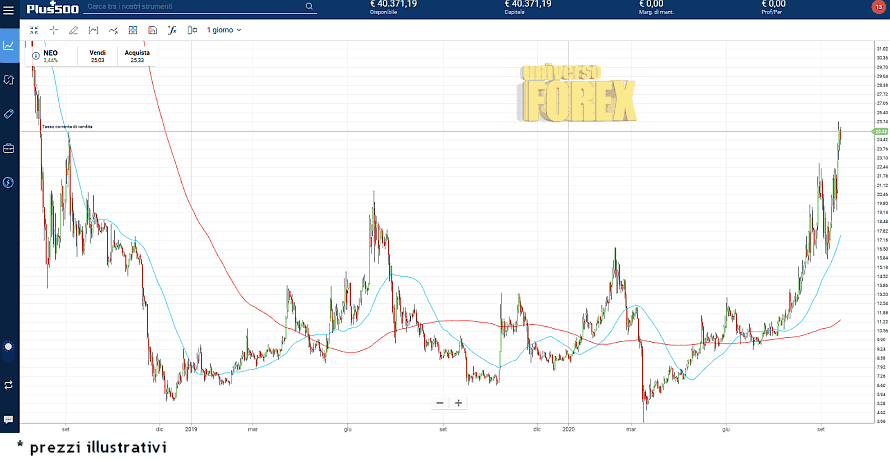Screen dimensions: 890x462
Task: Switch account mode via arrows icon
Action: 9,384
